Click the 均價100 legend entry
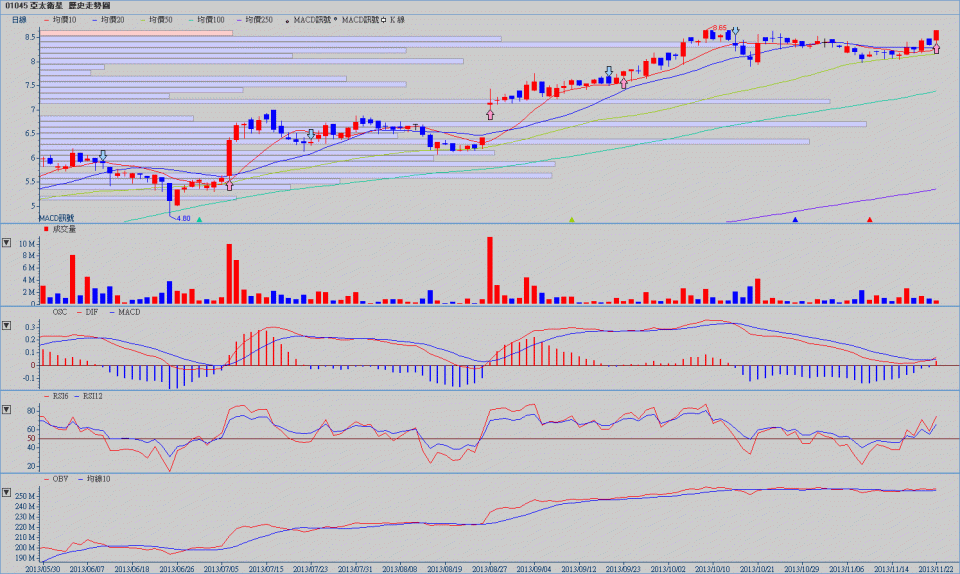The height and width of the screenshot is (574, 960). [x=207, y=19]
